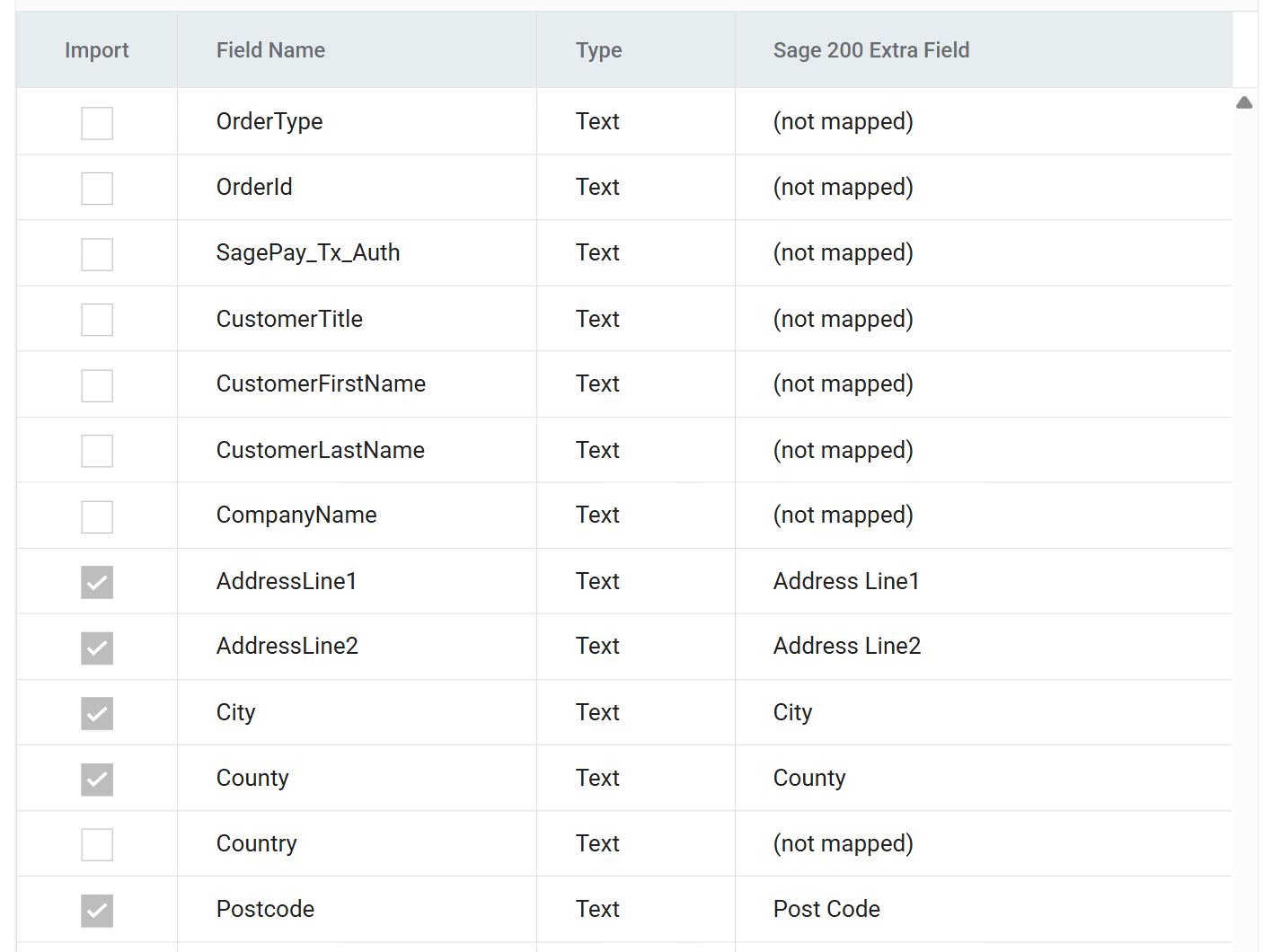Open OrderId's Sage 200 mapping cell

click(x=983, y=187)
